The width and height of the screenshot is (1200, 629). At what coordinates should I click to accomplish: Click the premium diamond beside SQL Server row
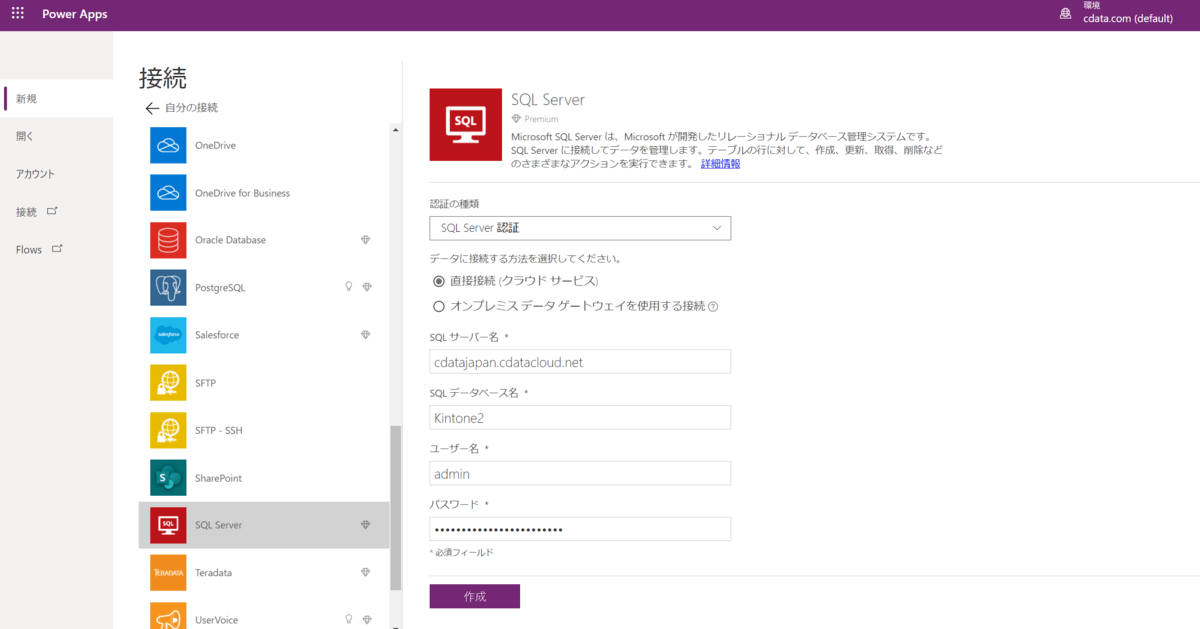pyautogui.click(x=366, y=525)
